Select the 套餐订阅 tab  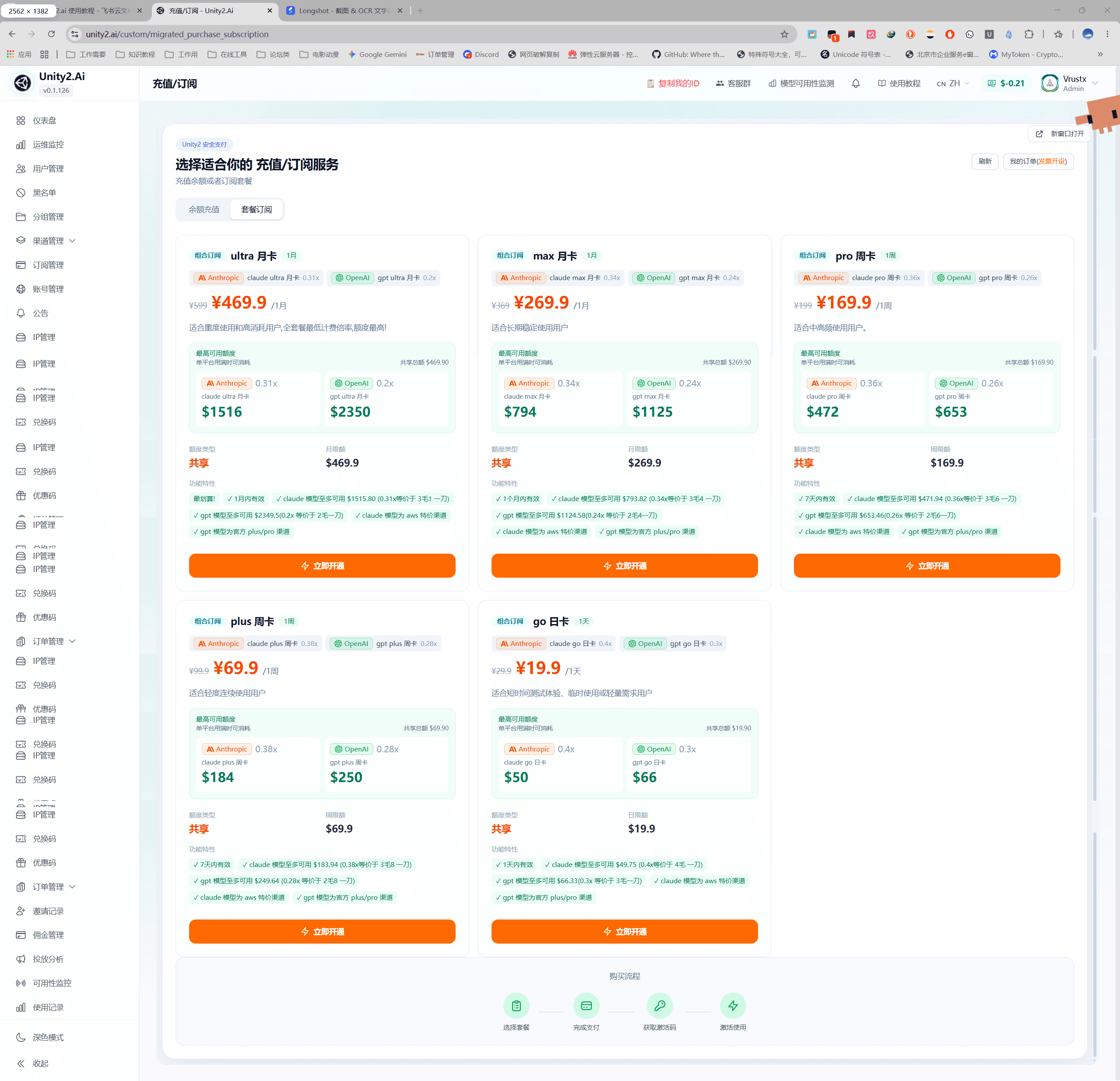click(x=256, y=210)
